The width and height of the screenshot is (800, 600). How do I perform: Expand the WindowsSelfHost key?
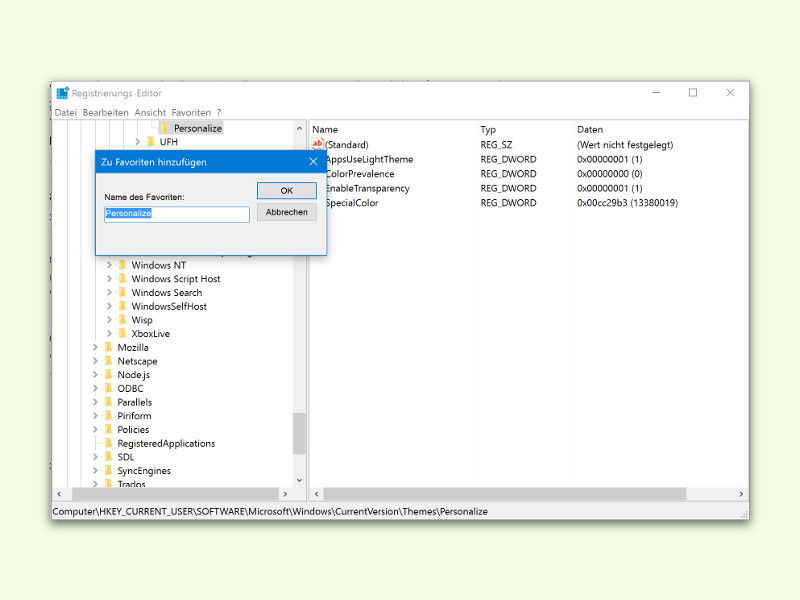[x=109, y=306]
